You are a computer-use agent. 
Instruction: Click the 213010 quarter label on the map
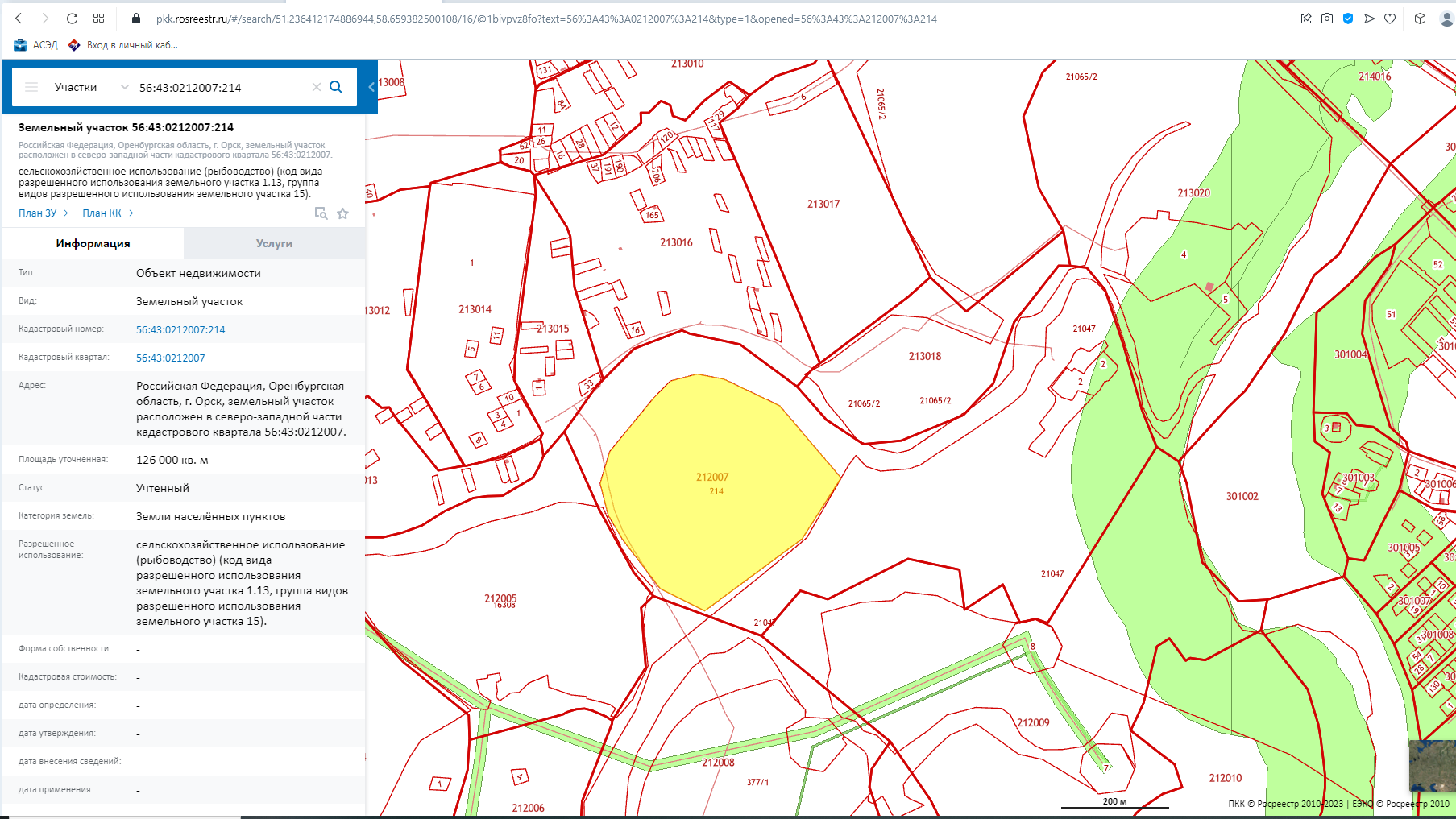tap(687, 64)
